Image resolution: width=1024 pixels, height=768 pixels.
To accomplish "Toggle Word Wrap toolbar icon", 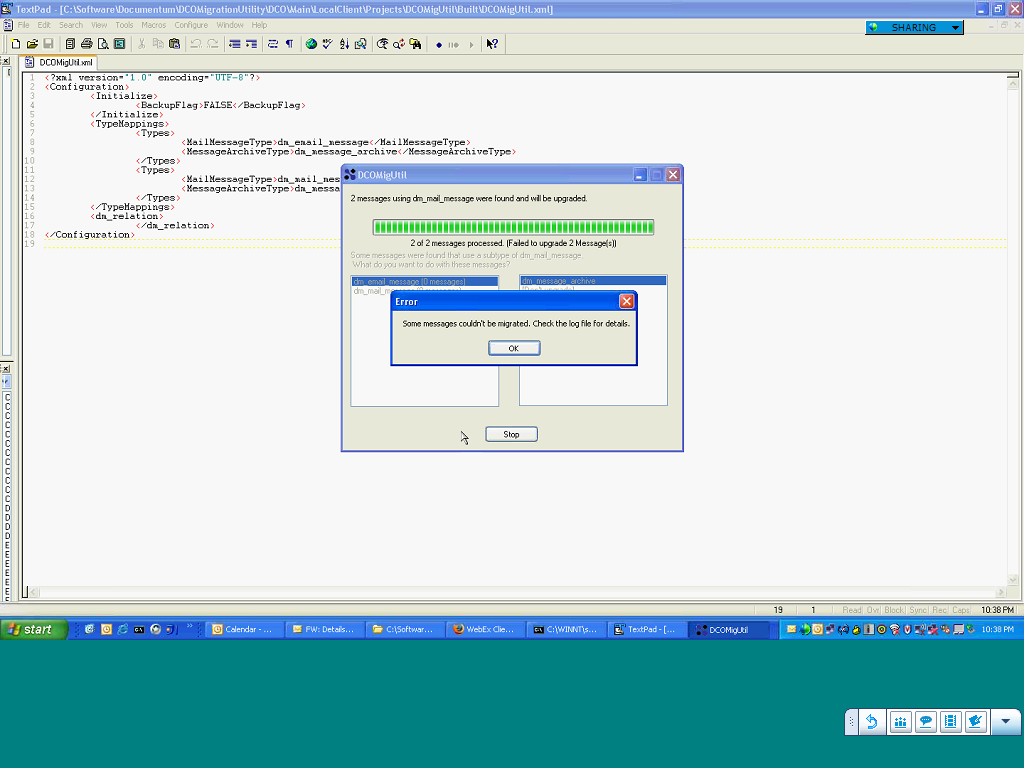I will tap(273, 44).
